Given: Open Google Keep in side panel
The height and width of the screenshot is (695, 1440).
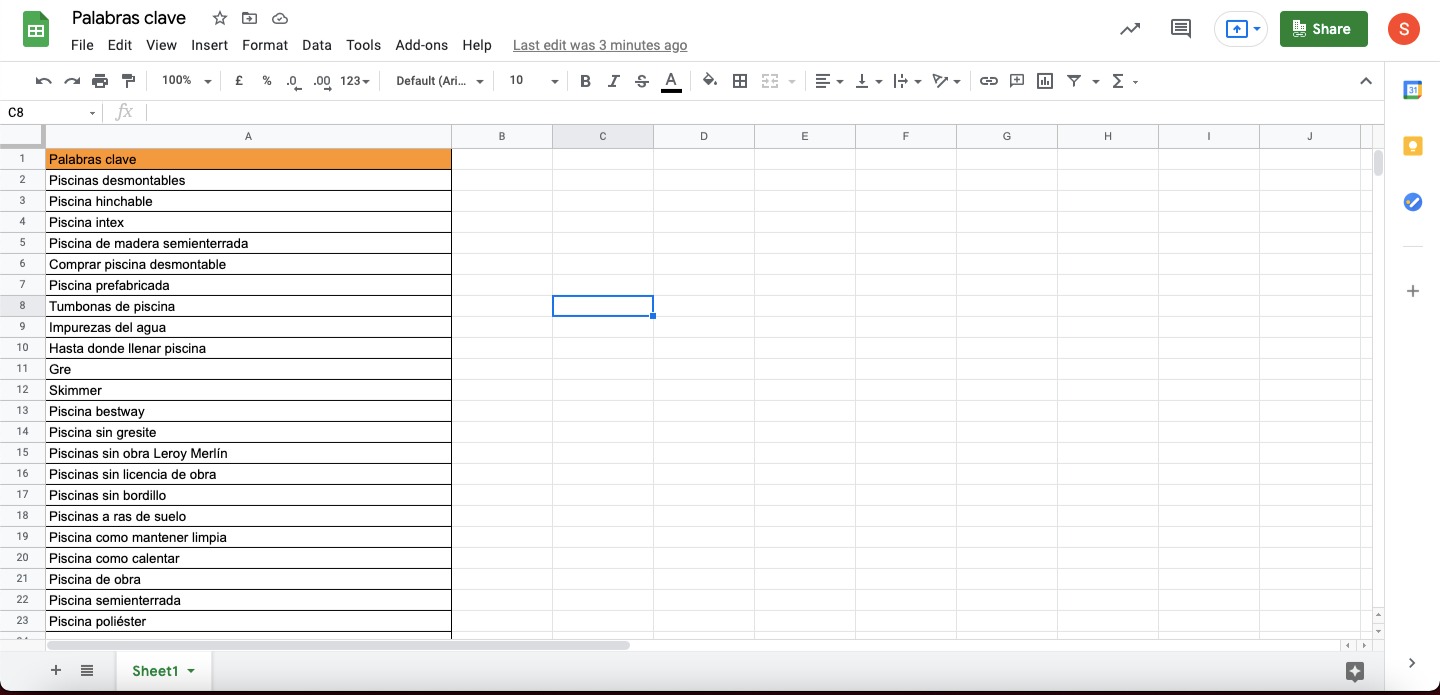Looking at the screenshot, I should [1412, 146].
